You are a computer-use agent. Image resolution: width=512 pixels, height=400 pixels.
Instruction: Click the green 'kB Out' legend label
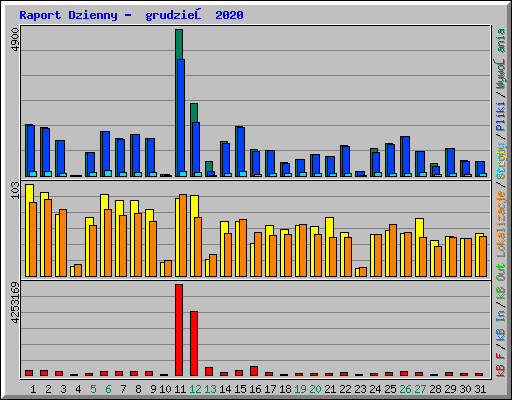point(501,281)
